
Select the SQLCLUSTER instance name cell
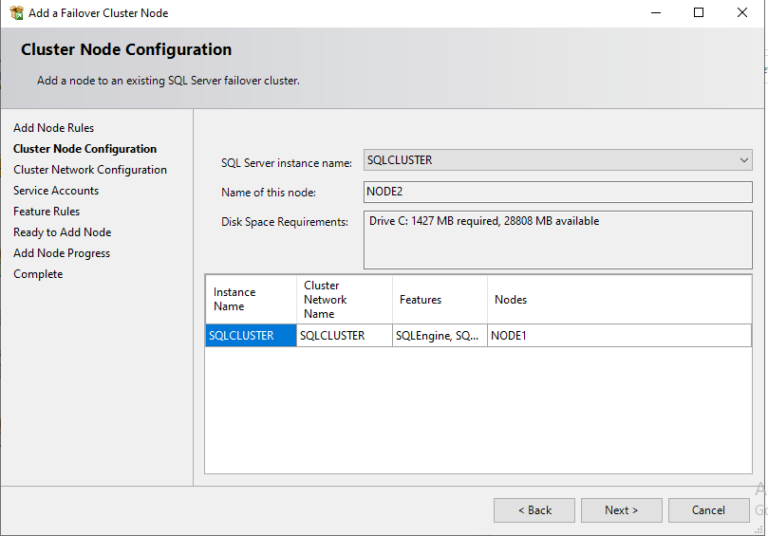pos(251,336)
